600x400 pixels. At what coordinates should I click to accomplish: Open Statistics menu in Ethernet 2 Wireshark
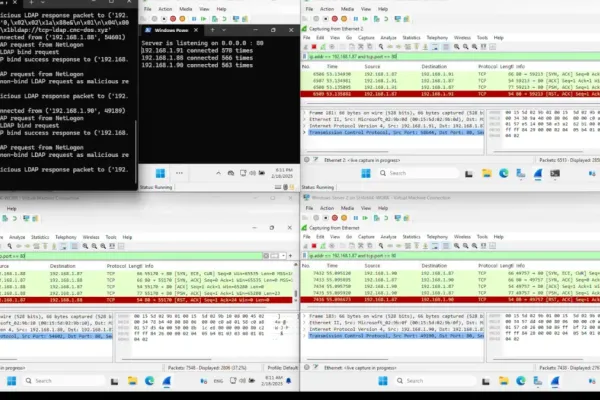coord(411,38)
